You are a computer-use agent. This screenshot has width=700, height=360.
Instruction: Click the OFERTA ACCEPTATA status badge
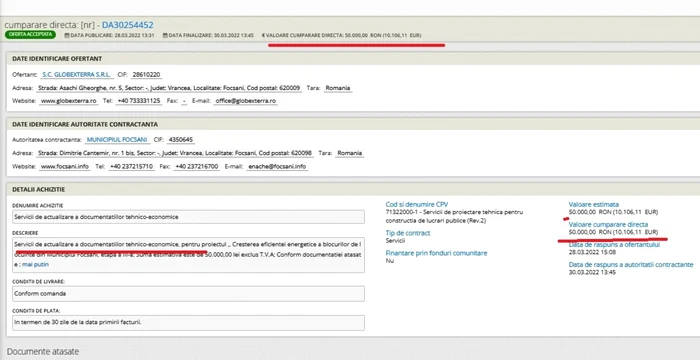30,34
